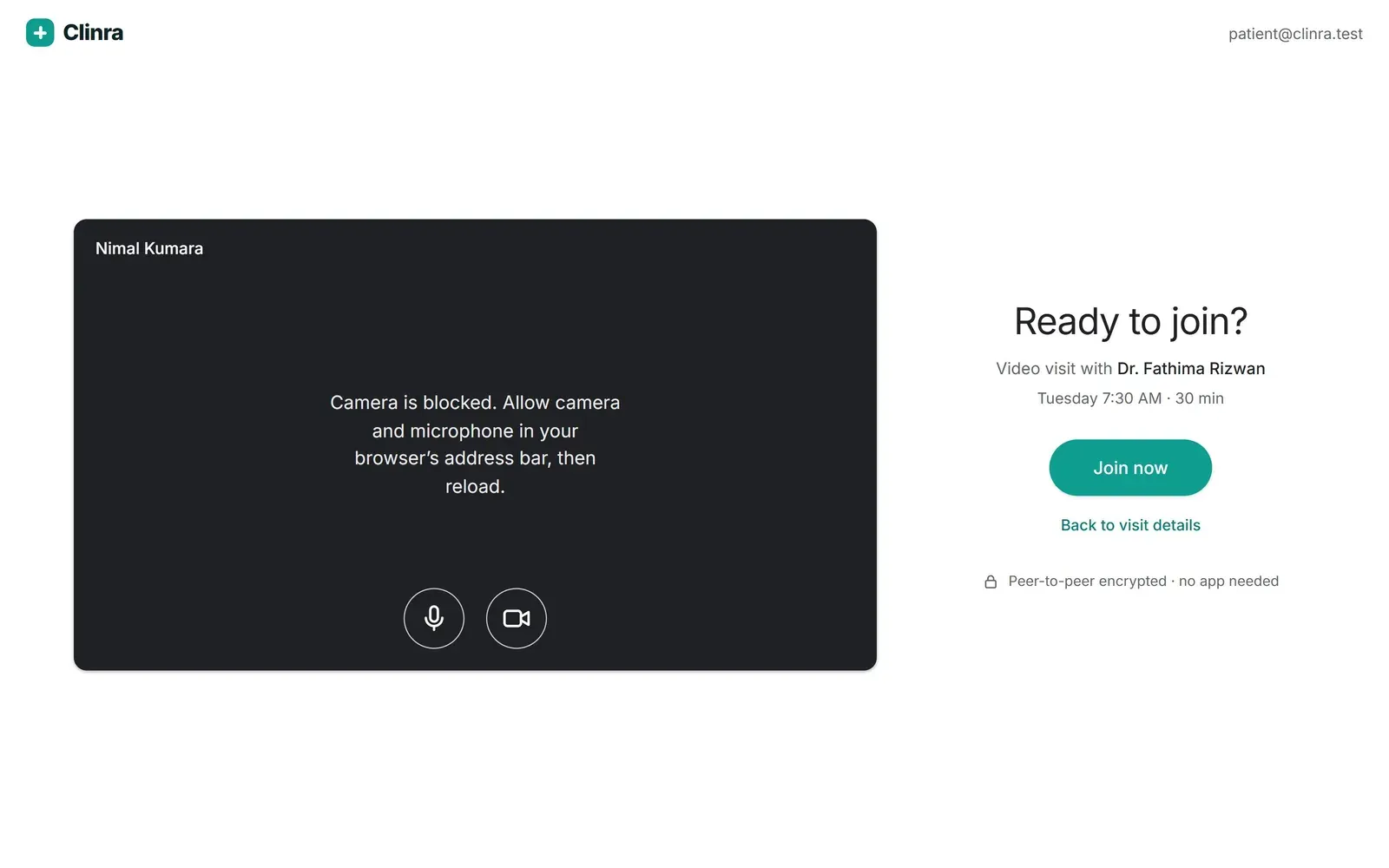Image resolution: width=1389 pixels, height=868 pixels.
Task: Select the Nimal Kumara name label
Action: click(x=149, y=248)
